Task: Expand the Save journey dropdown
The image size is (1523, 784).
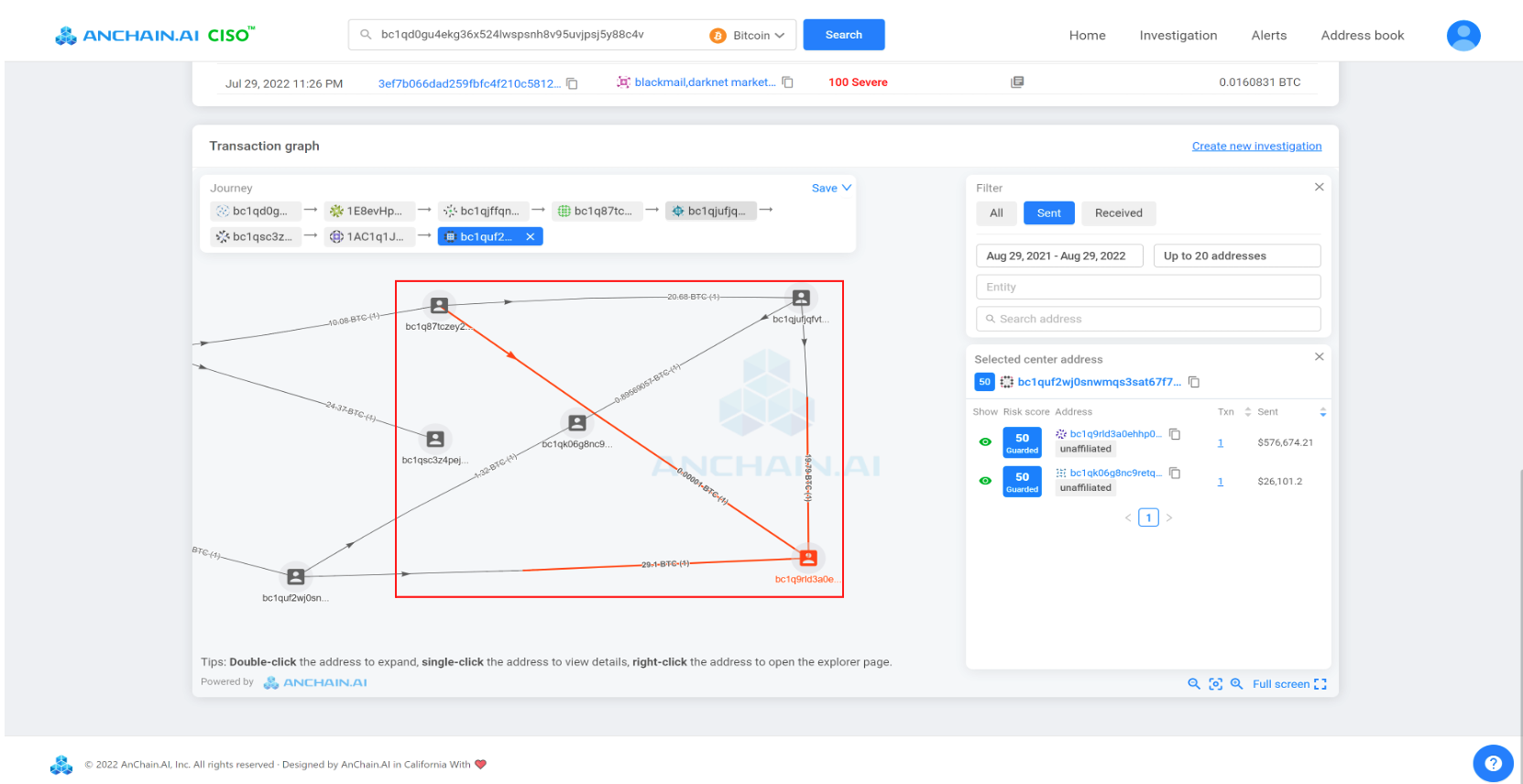Action: [x=831, y=188]
